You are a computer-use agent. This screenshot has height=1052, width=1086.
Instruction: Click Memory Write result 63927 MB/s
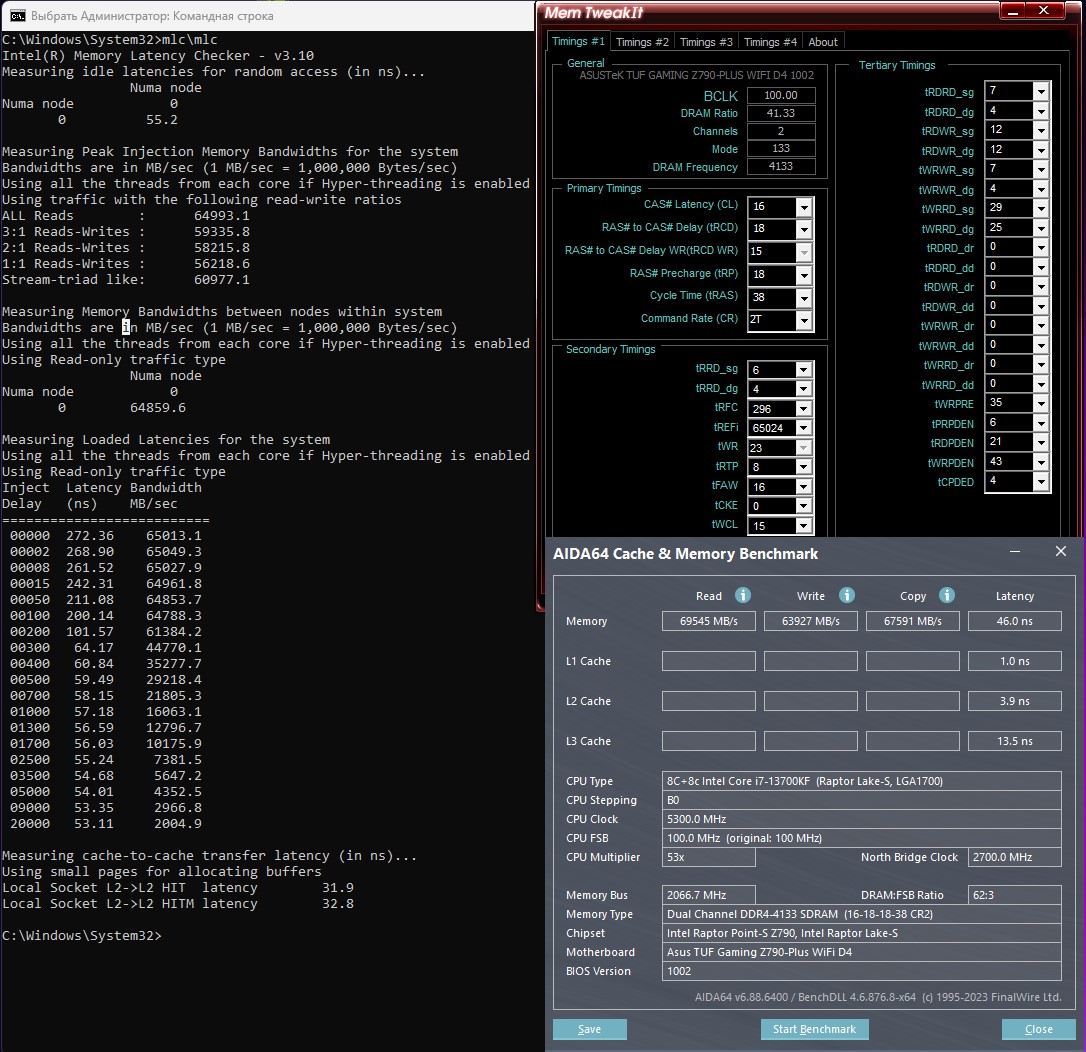click(810, 621)
